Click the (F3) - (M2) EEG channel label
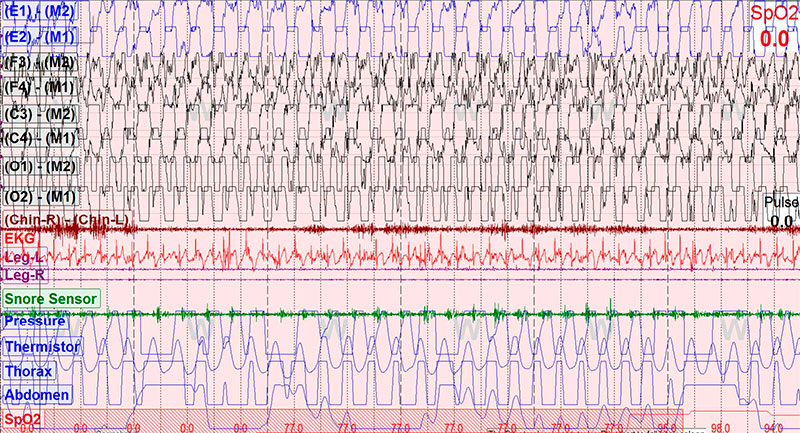The height and width of the screenshot is (433, 800). 41,63
